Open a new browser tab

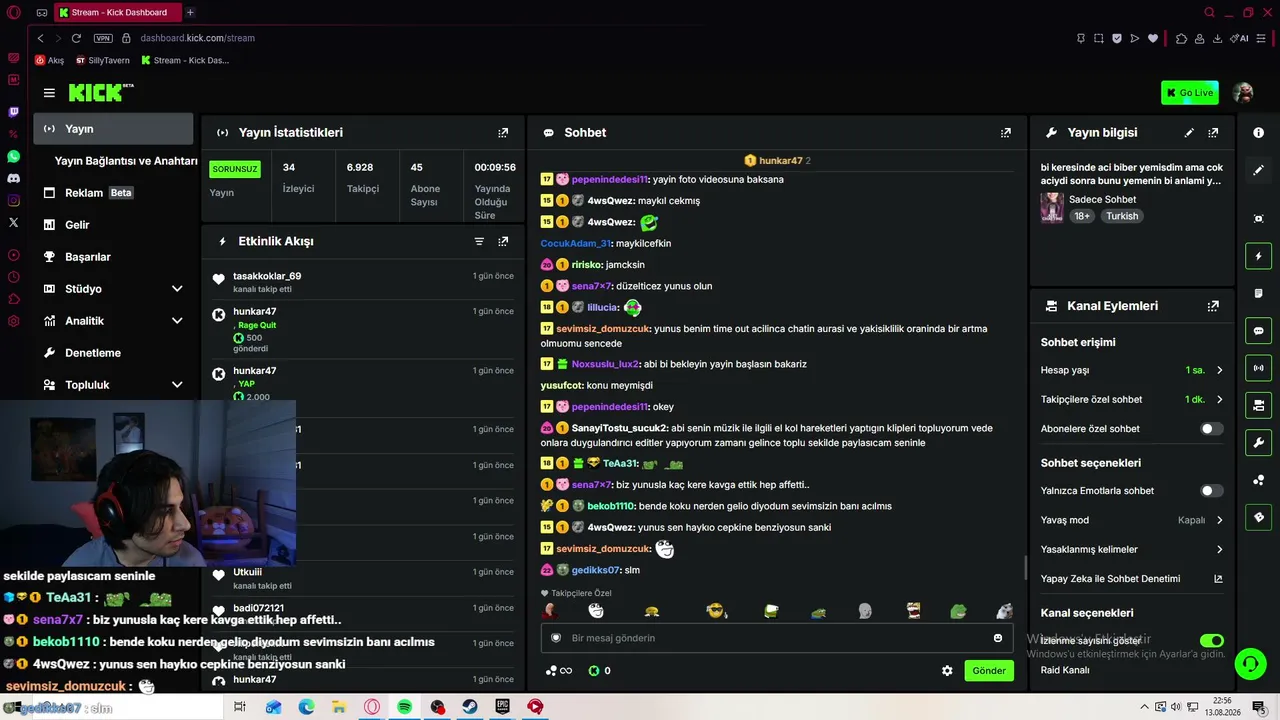190,13
